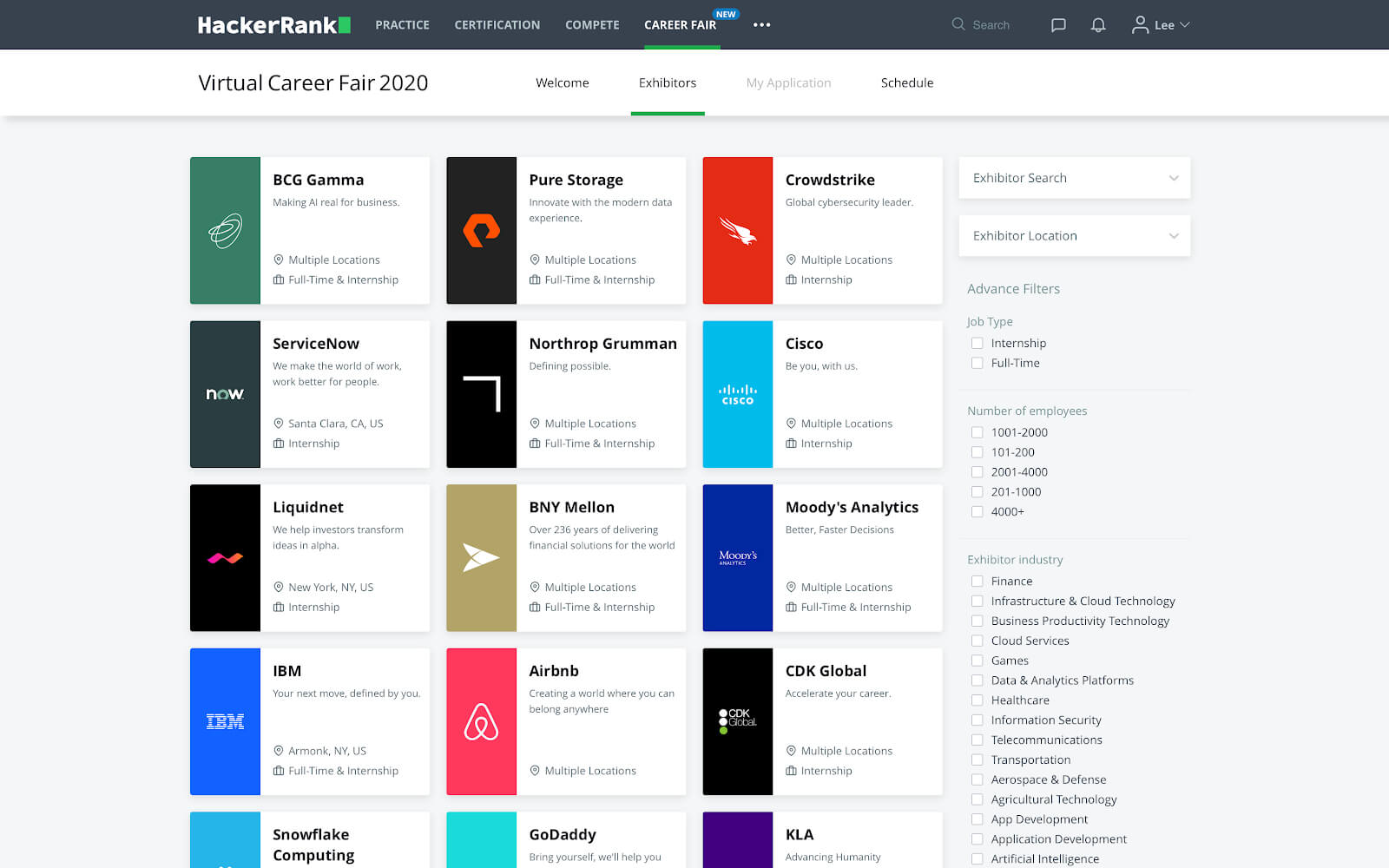Click the Cisco logo tile
The width and height of the screenshot is (1389, 868).
point(738,394)
